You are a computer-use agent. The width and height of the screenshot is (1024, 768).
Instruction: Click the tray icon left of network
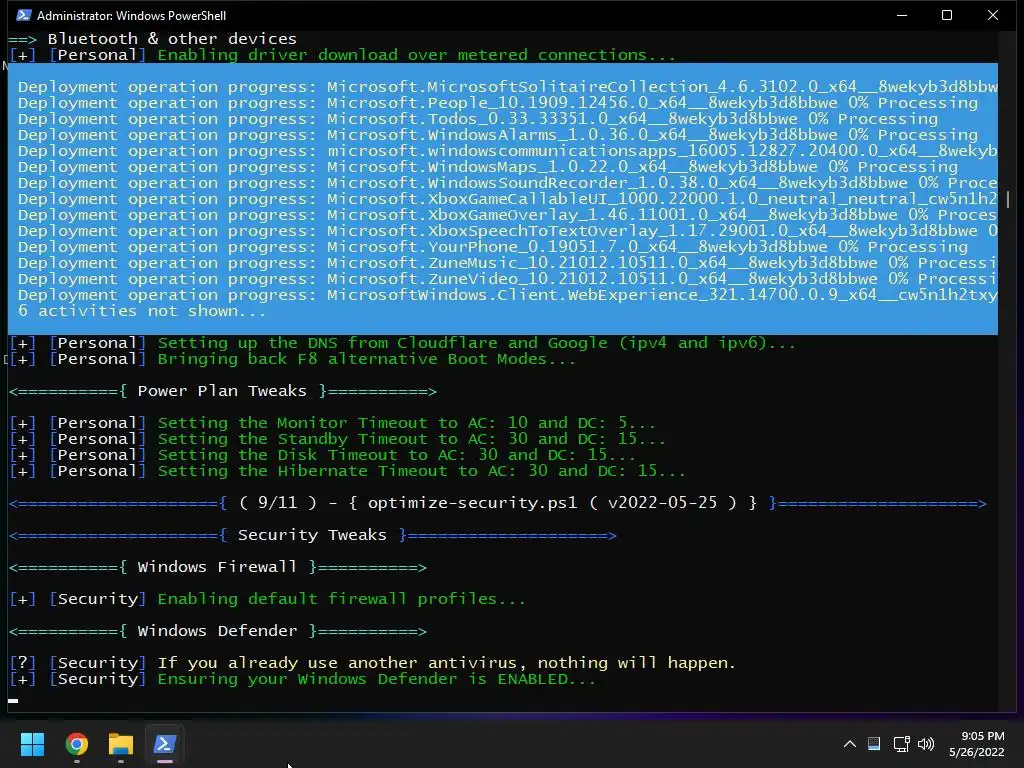(874, 744)
